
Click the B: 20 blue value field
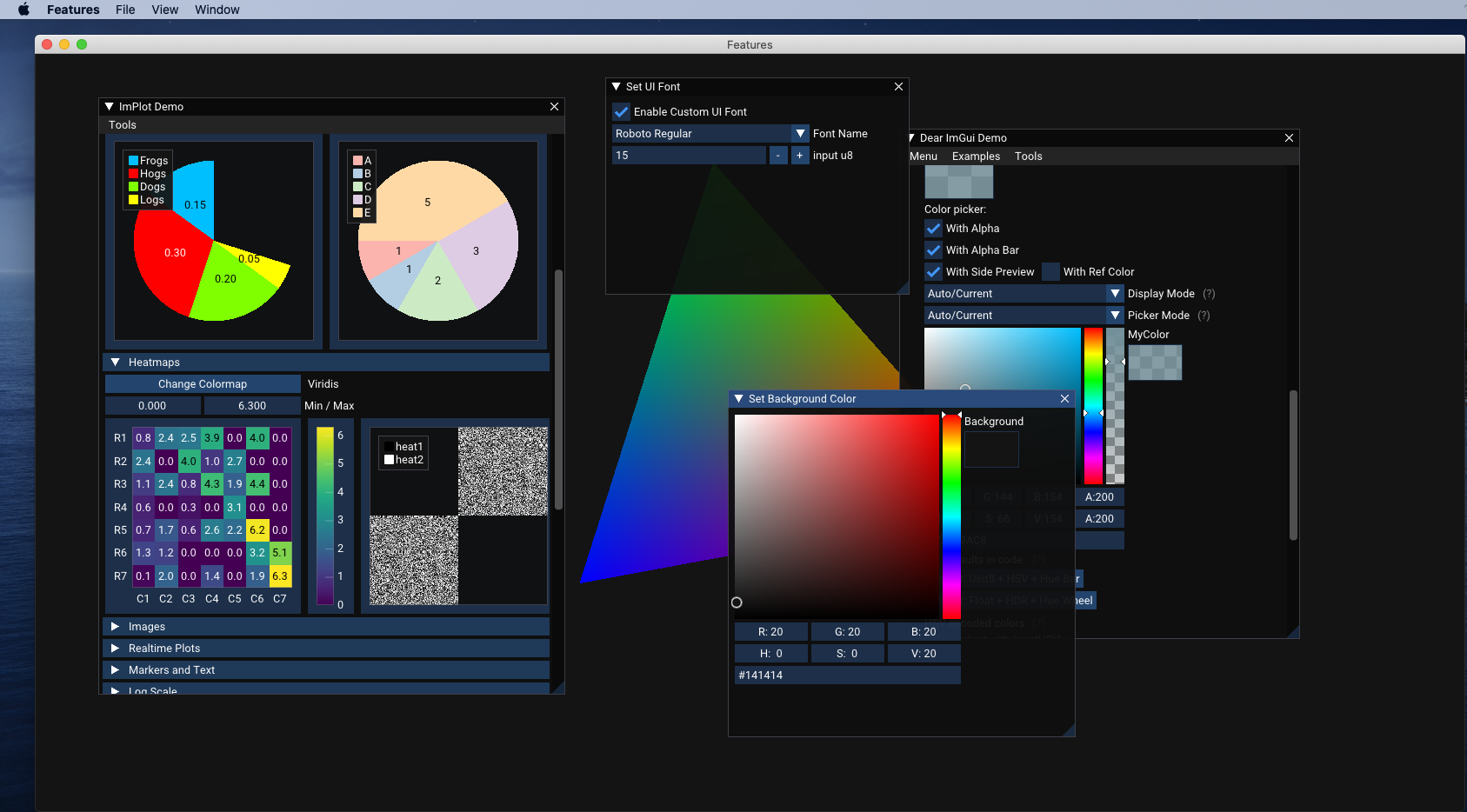pos(924,632)
